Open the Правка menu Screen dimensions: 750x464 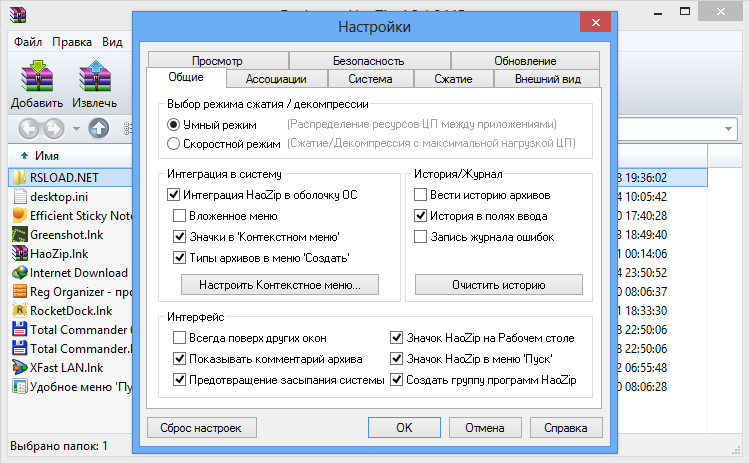(72, 42)
